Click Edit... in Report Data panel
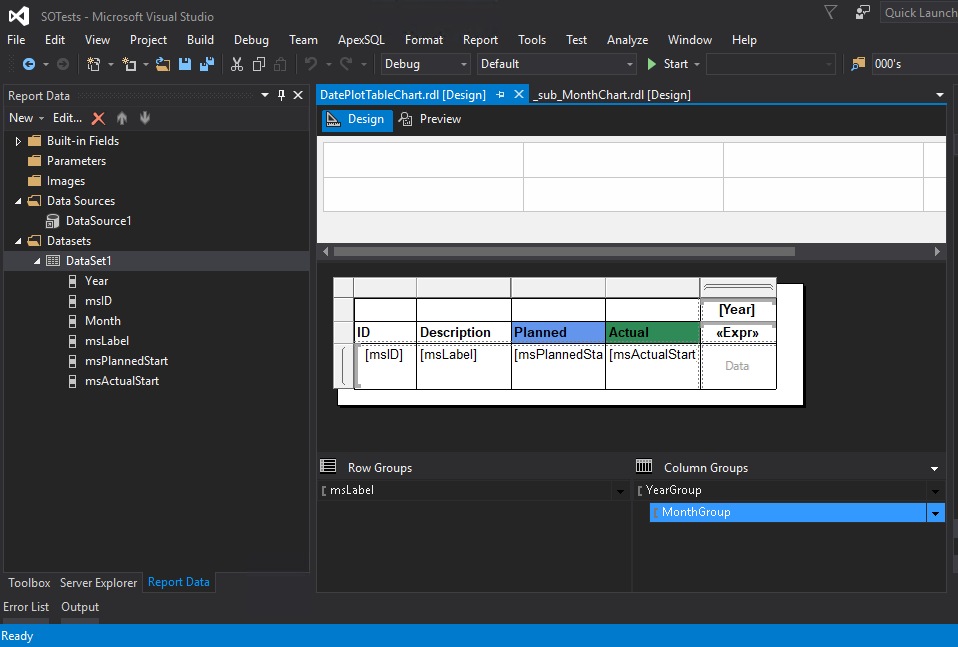 [67, 118]
